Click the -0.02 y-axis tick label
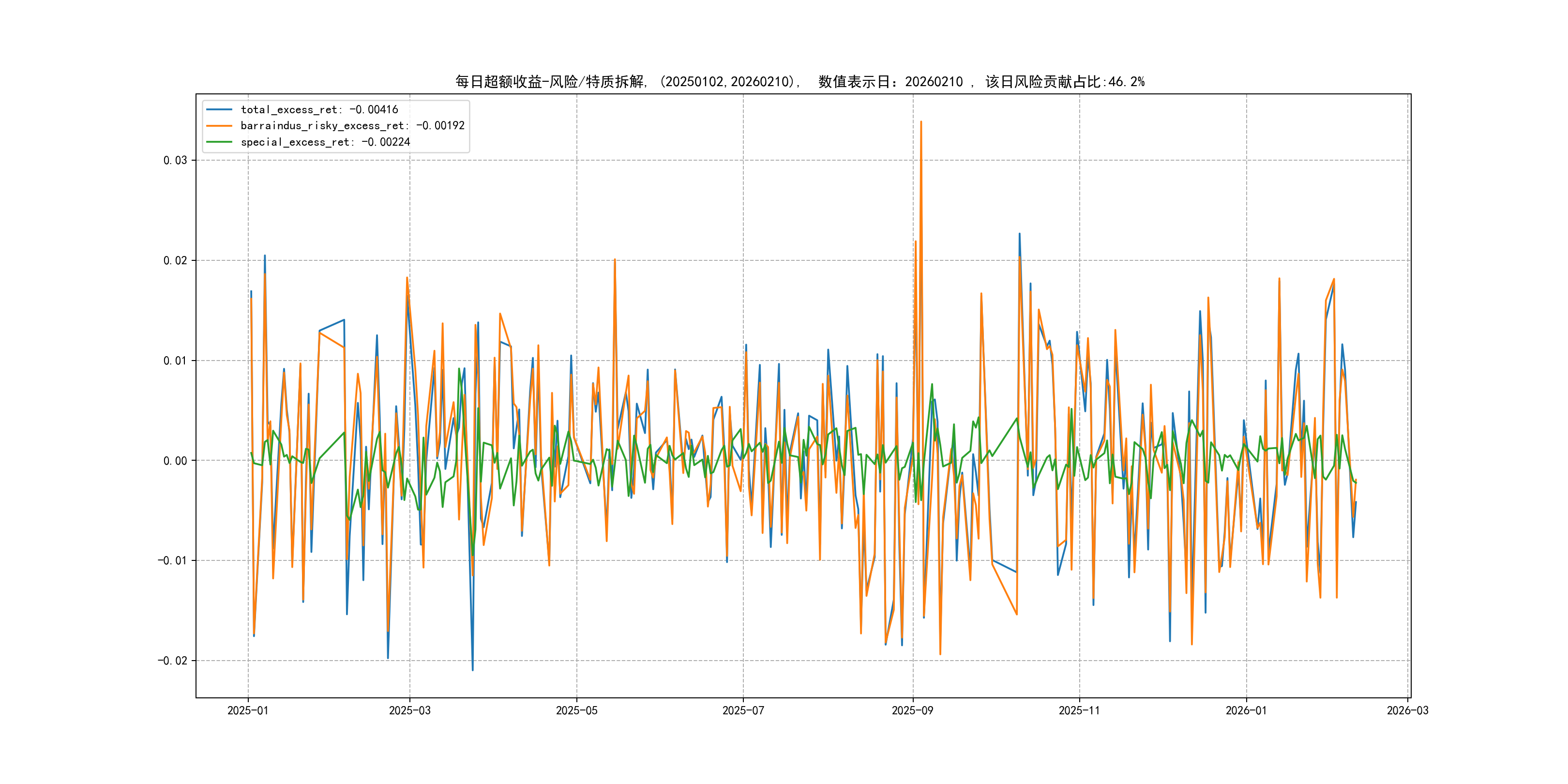Viewport: 1568px width, 784px height. (x=172, y=661)
